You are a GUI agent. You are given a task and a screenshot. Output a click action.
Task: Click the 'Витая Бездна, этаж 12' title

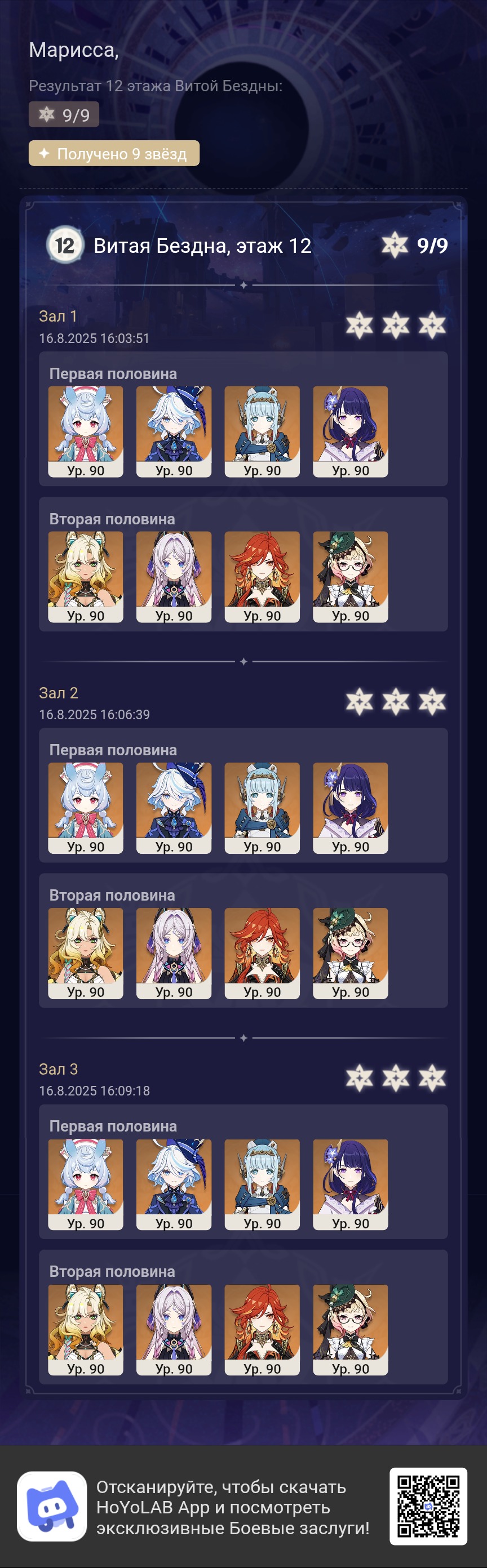click(x=202, y=246)
